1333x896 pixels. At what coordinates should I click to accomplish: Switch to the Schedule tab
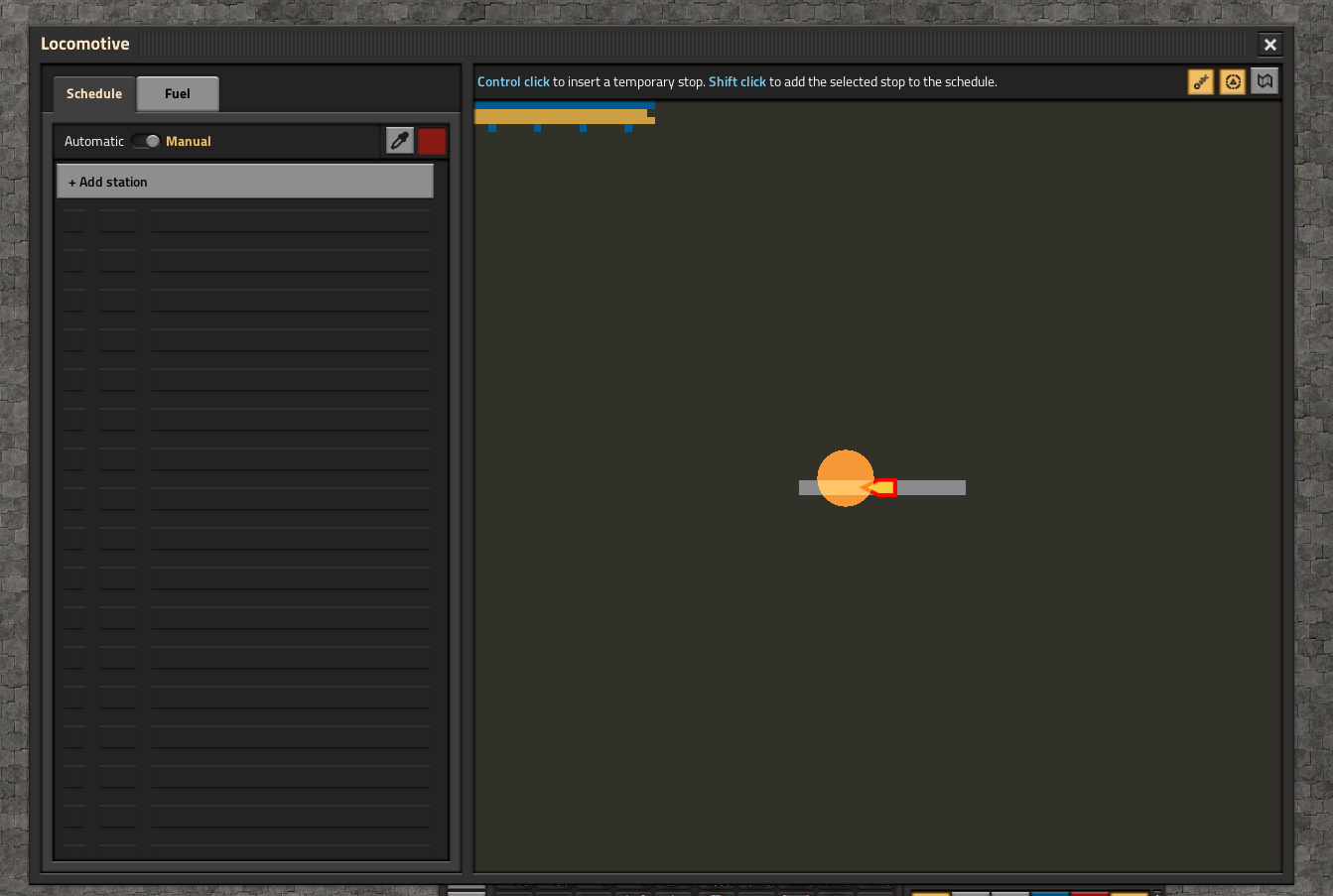(94, 93)
